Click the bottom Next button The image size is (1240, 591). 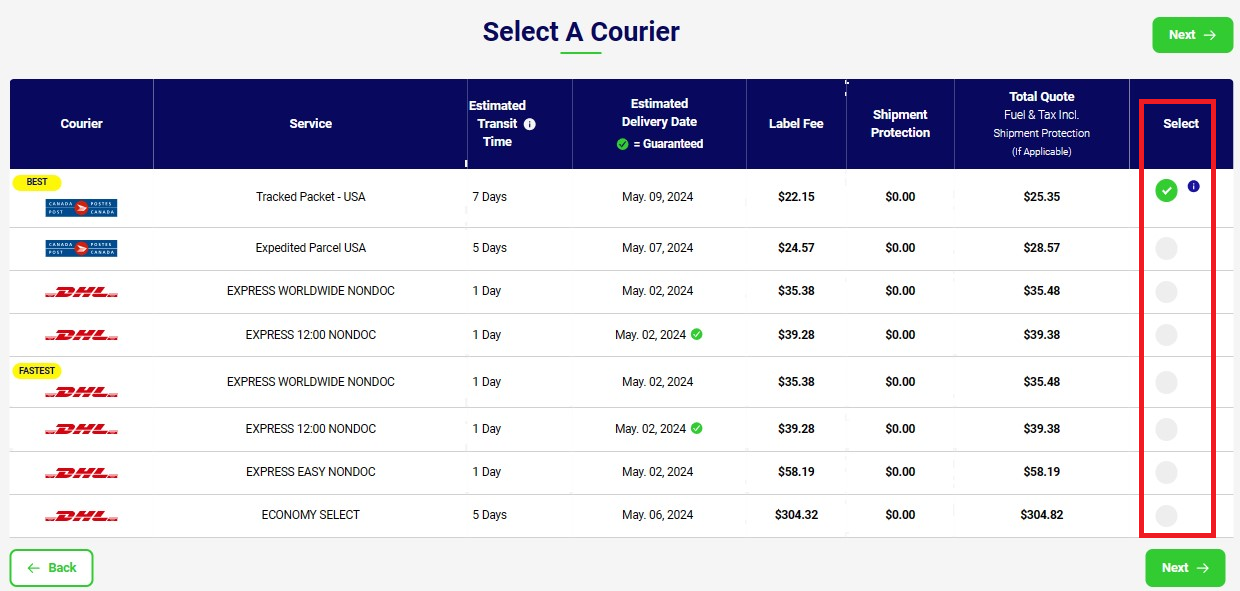(1185, 568)
